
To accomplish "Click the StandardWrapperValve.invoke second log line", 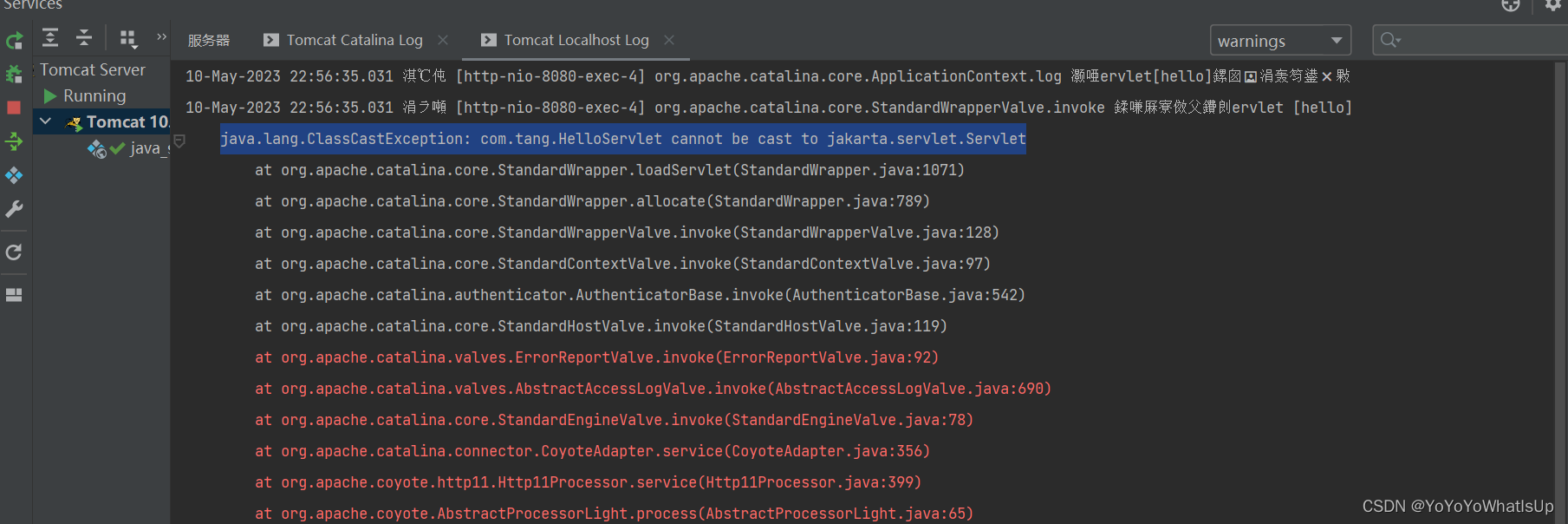I will click(769, 108).
